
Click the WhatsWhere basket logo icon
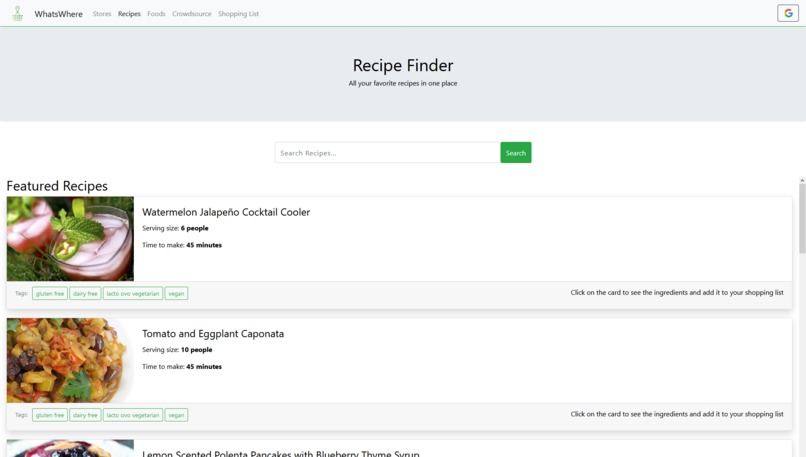click(x=17, y=13)
